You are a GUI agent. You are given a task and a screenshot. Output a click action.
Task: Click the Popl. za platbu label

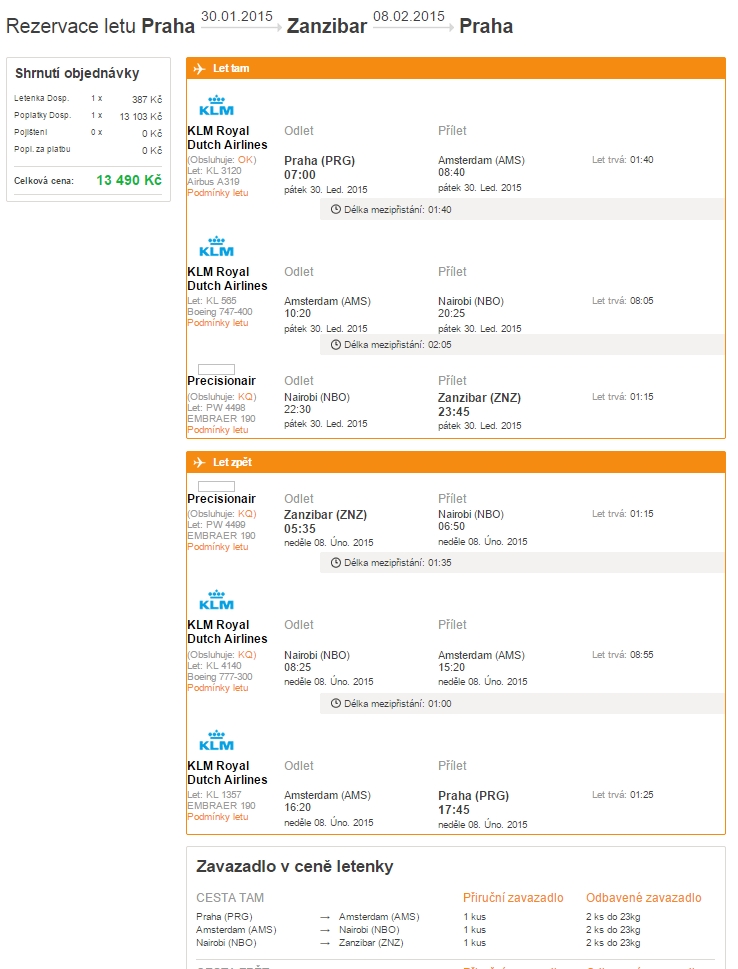[42, 149]
